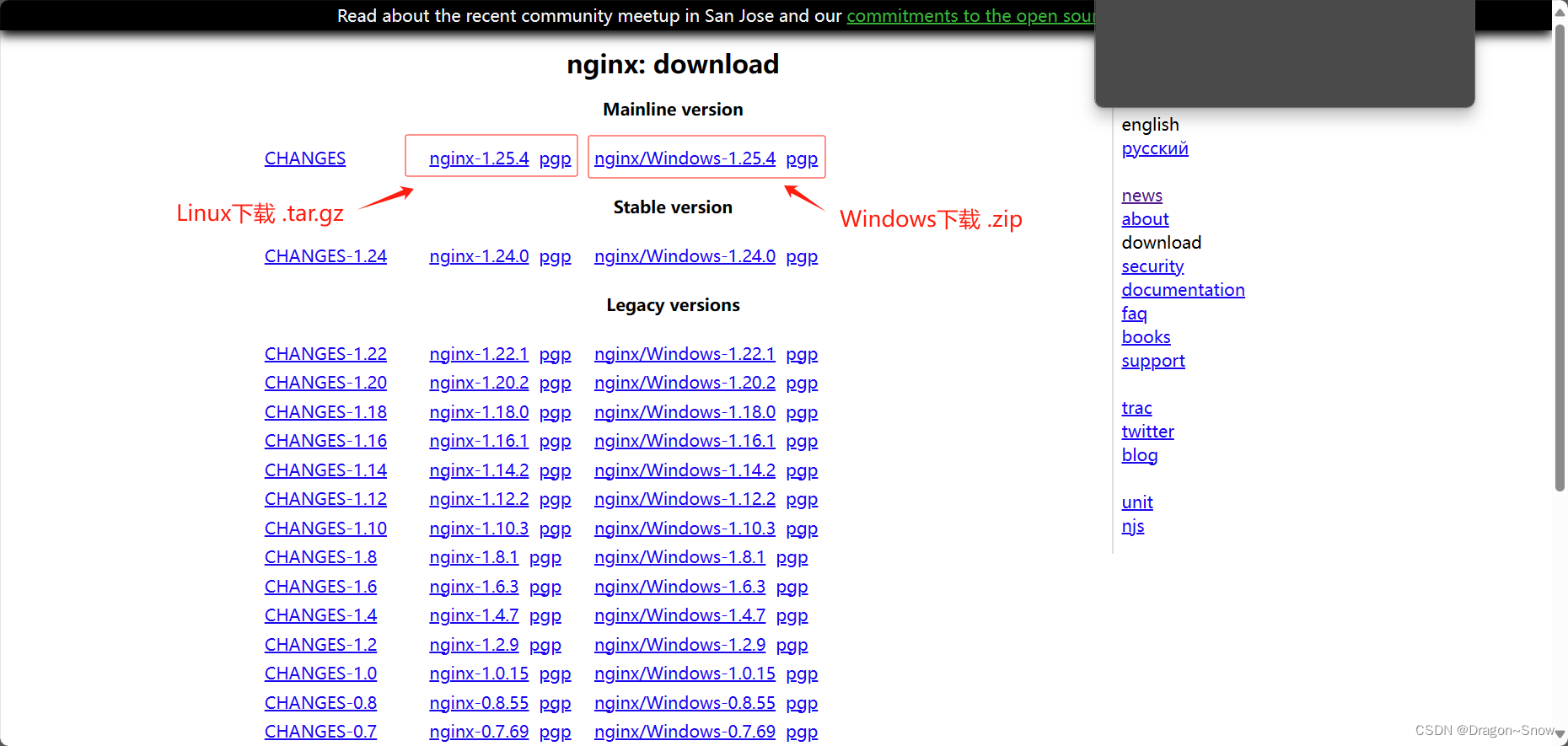Download nginx/Windows-1.10.3
Viewport: 1568px width, 746px height.
[685, 529]
